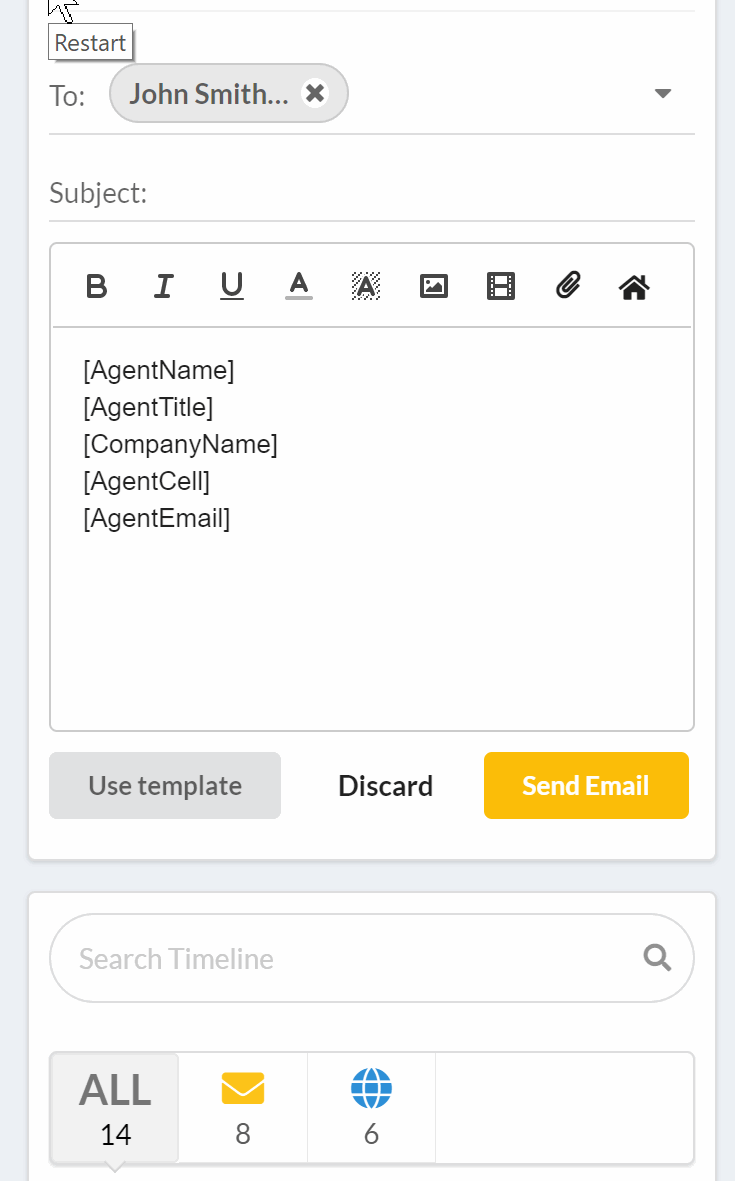Apply italic formatting to text
The height and width of the screenshot is (1181, 735).
164,287
